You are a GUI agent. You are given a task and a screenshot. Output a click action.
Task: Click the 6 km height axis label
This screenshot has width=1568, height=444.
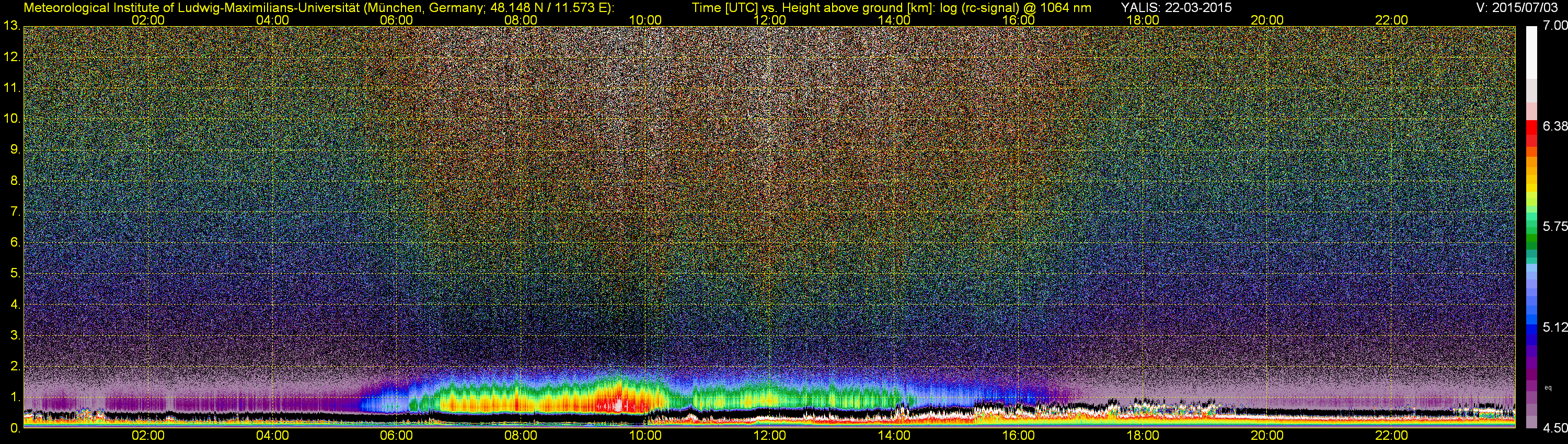coord(15,243)
